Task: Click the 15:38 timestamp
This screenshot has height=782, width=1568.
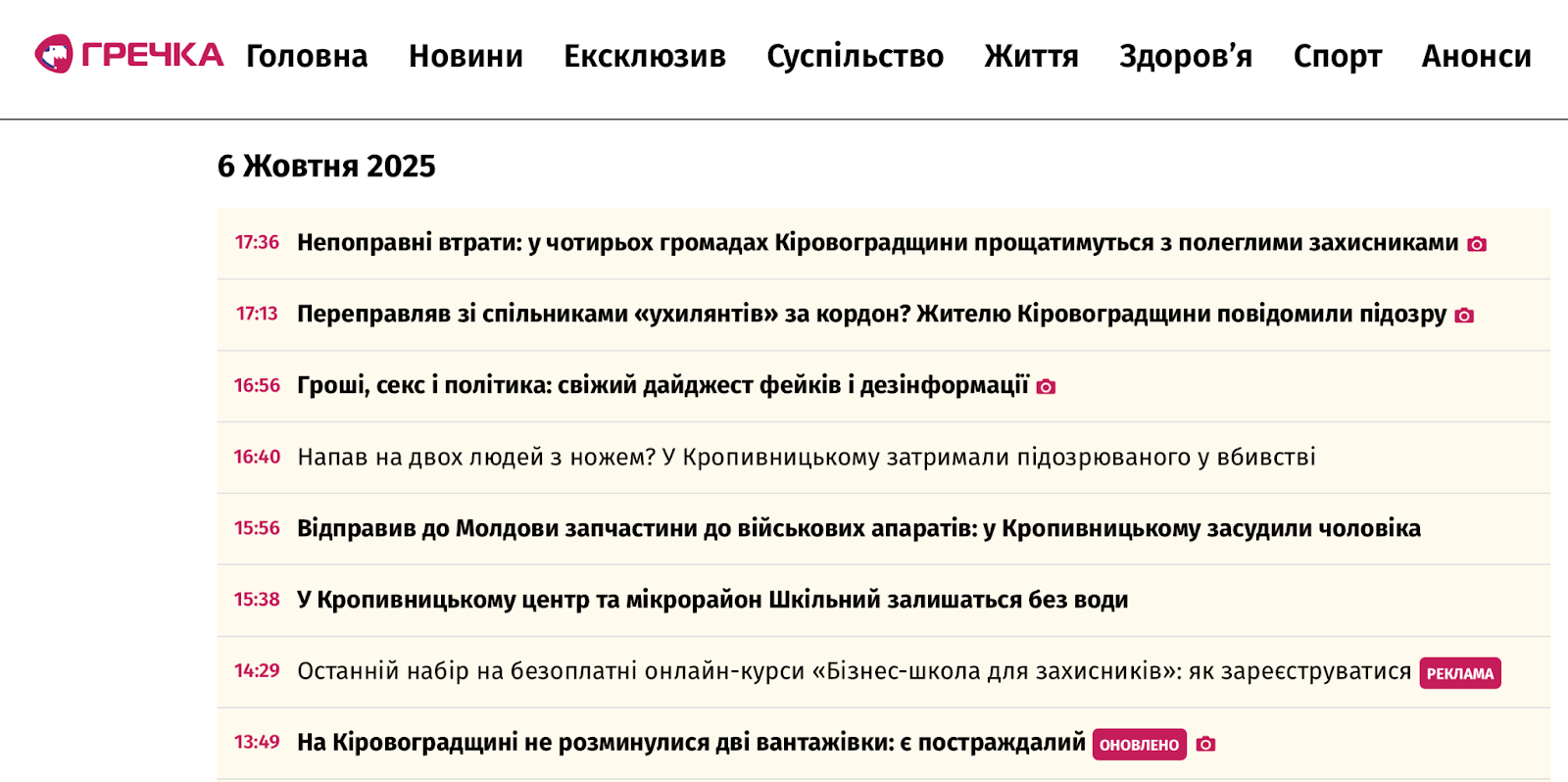Action: click(x=257, y=600)
